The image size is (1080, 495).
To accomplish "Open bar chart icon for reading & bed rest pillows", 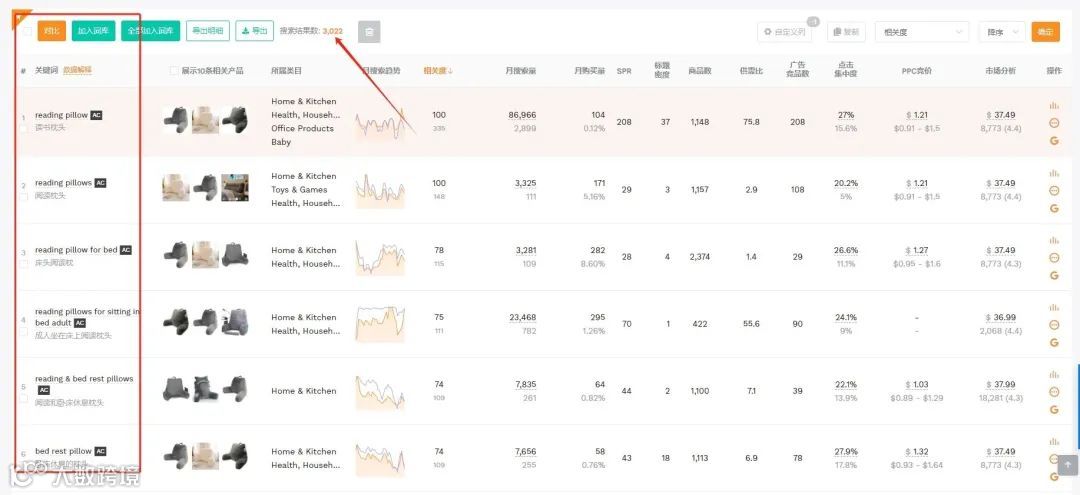I will pos(1054,375).
